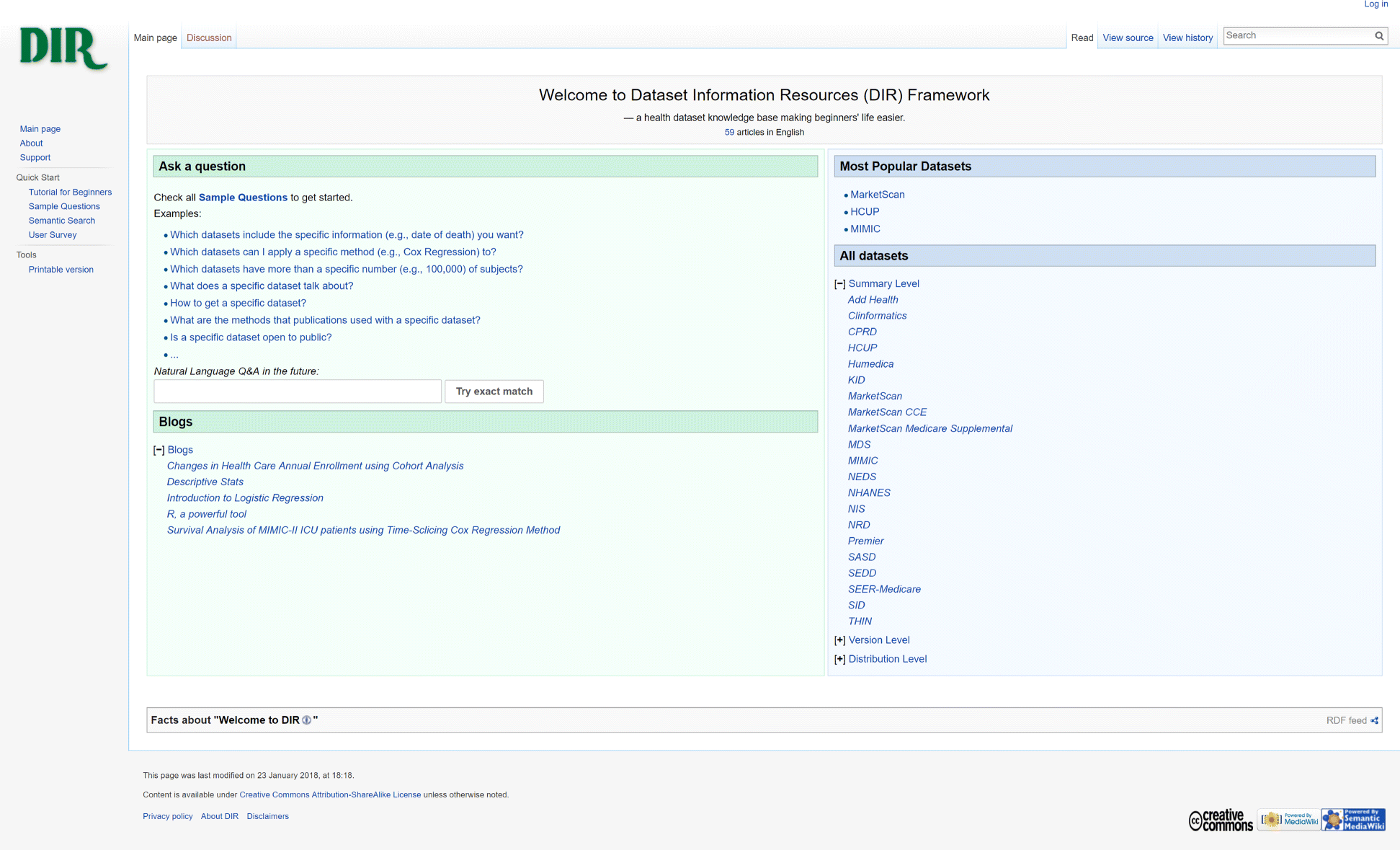Open the Powered by MediaWiki badge
The height and width of the screenshot is (850, 1400).
tap(1289, 820)
